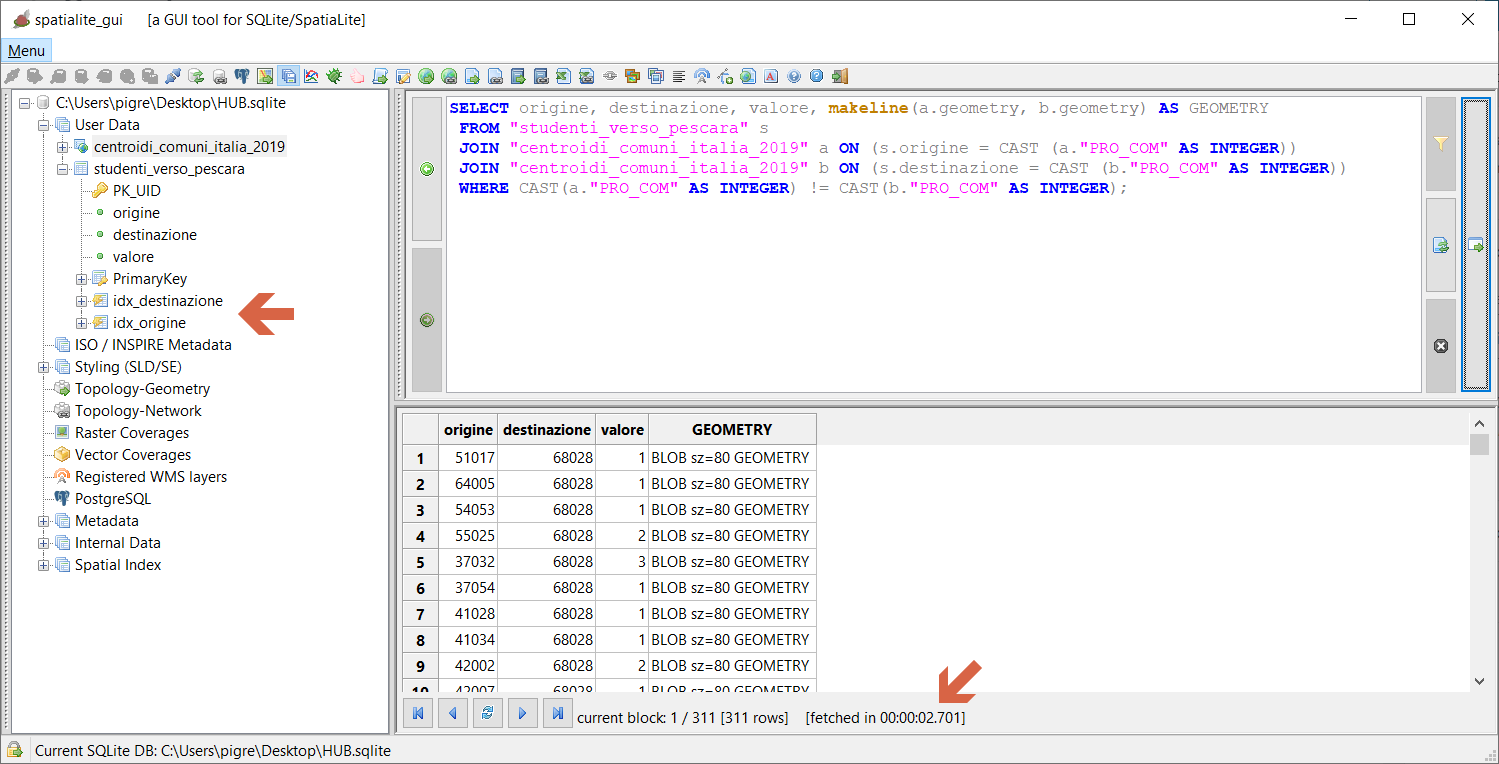Collapse the studenti_verso_pescara table node
1499x764 pixels.
(x=62, y=169)
